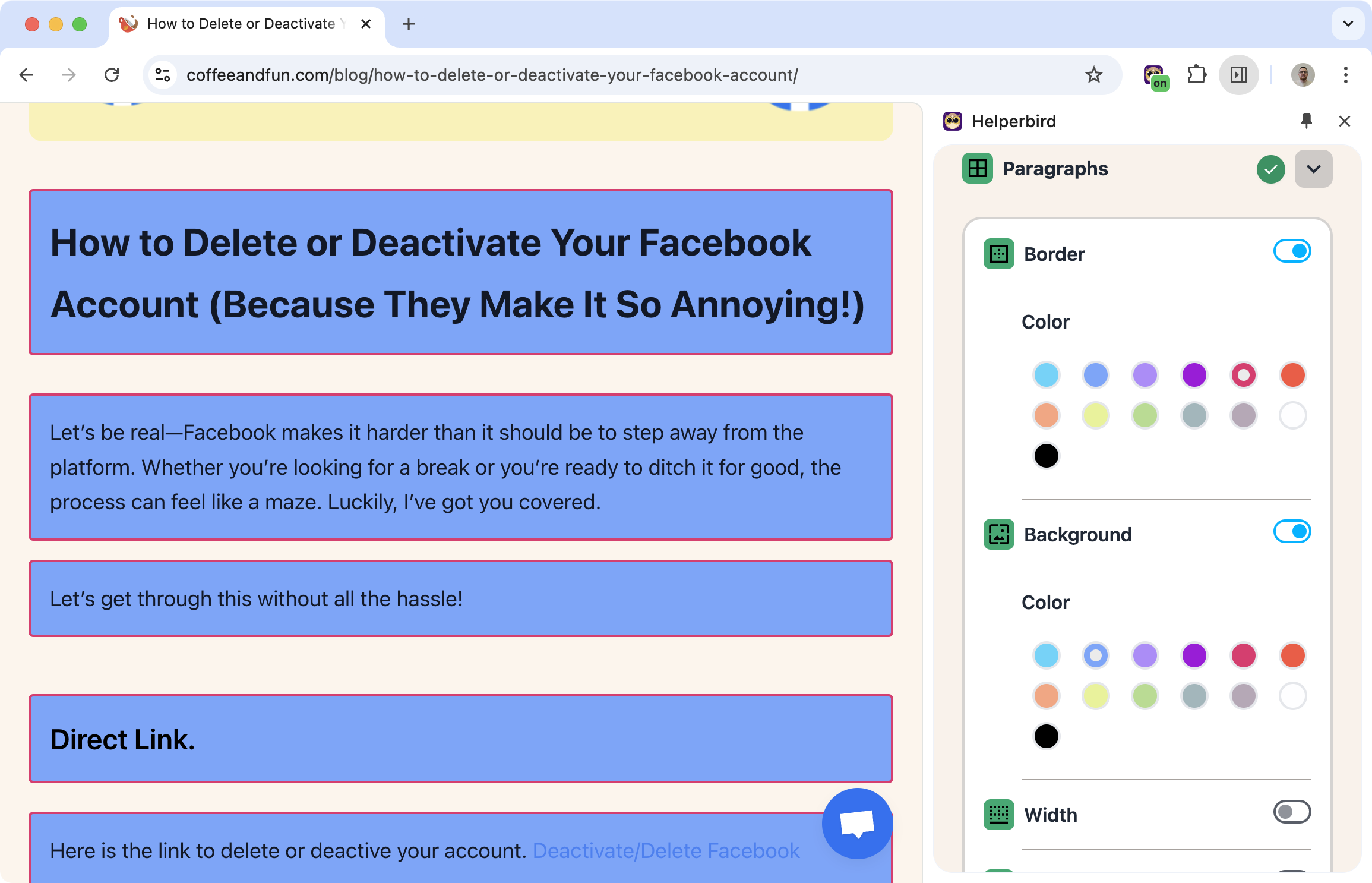Image resolution: width=1372 pixels, height=883 pixels.
Task: Click the green Paragraphs checkmark icon
Action: [x=1270, y=169]
